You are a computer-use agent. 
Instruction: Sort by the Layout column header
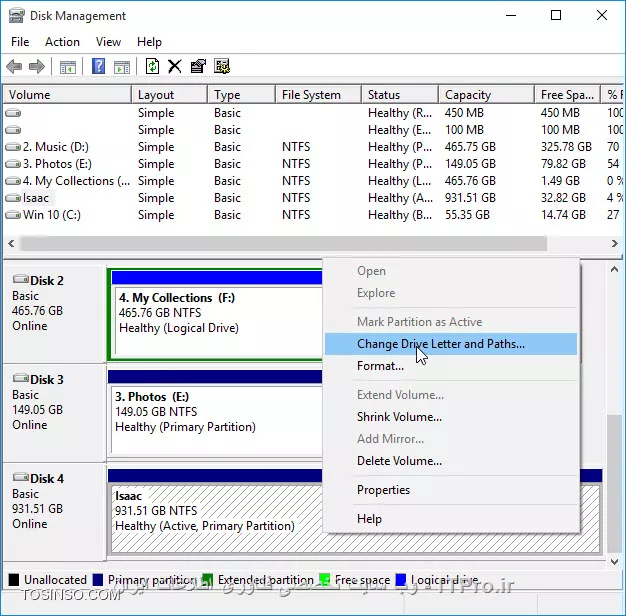(x=169, y=95)
